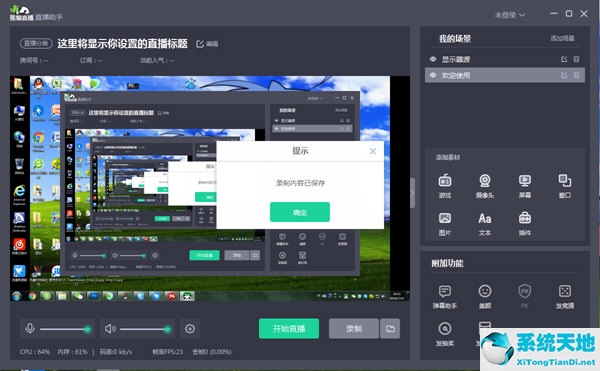Start streaming with 开始直播 button
Viewport: 600px width, 371px height.
click(x=289, y=329)
